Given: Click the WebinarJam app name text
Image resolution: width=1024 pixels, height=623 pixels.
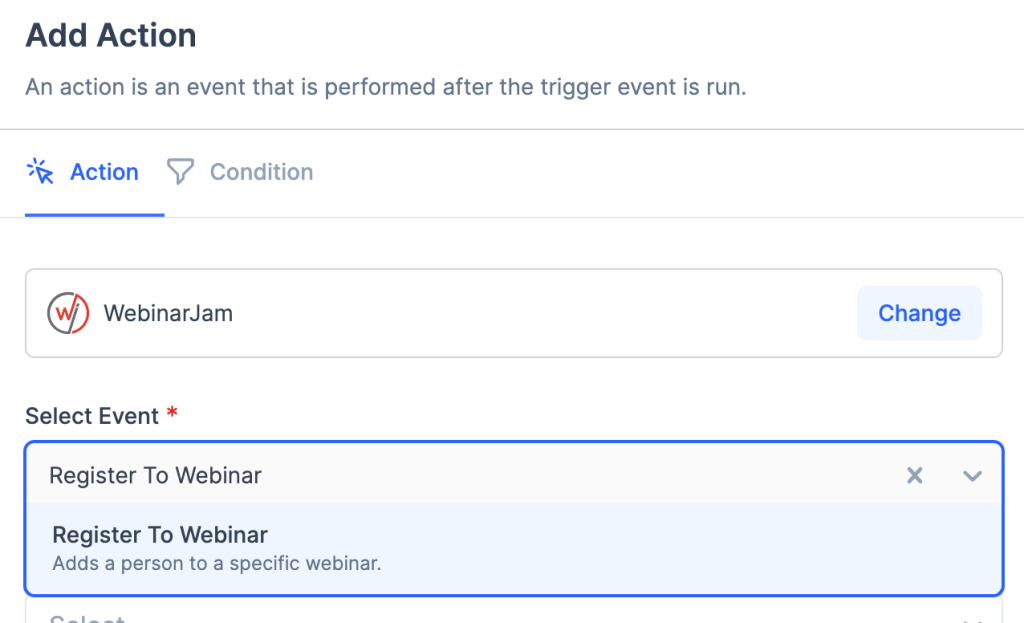Looking at the screenshot, I should pyautogui.click(x=168, y=313).
